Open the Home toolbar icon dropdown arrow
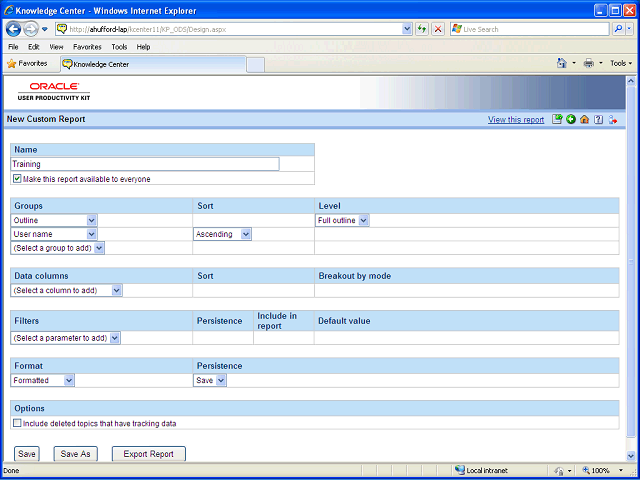 click(x=574, y=63)
